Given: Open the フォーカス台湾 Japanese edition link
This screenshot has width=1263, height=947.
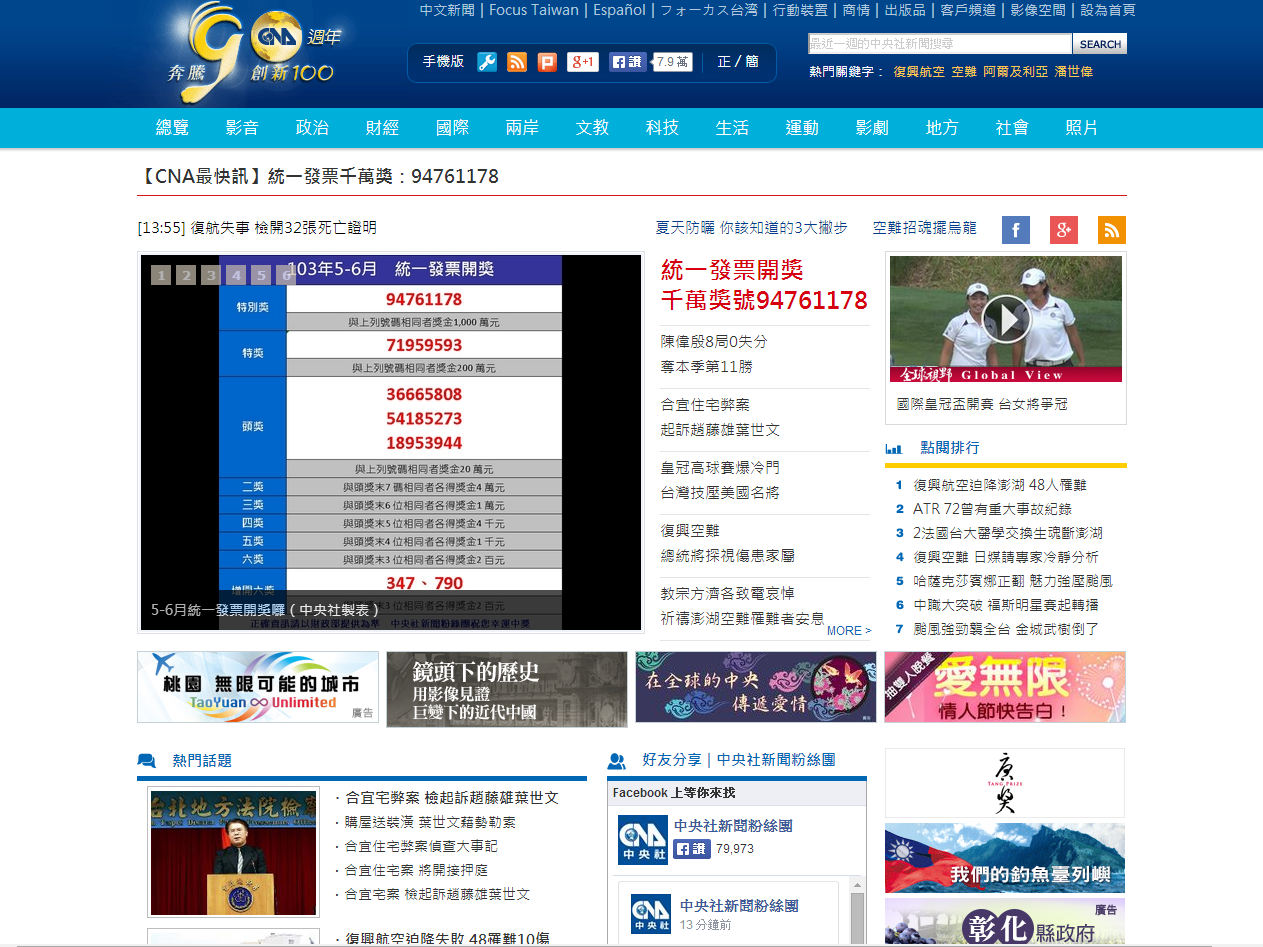Looking at the screenshot, I should pos(710,10).
